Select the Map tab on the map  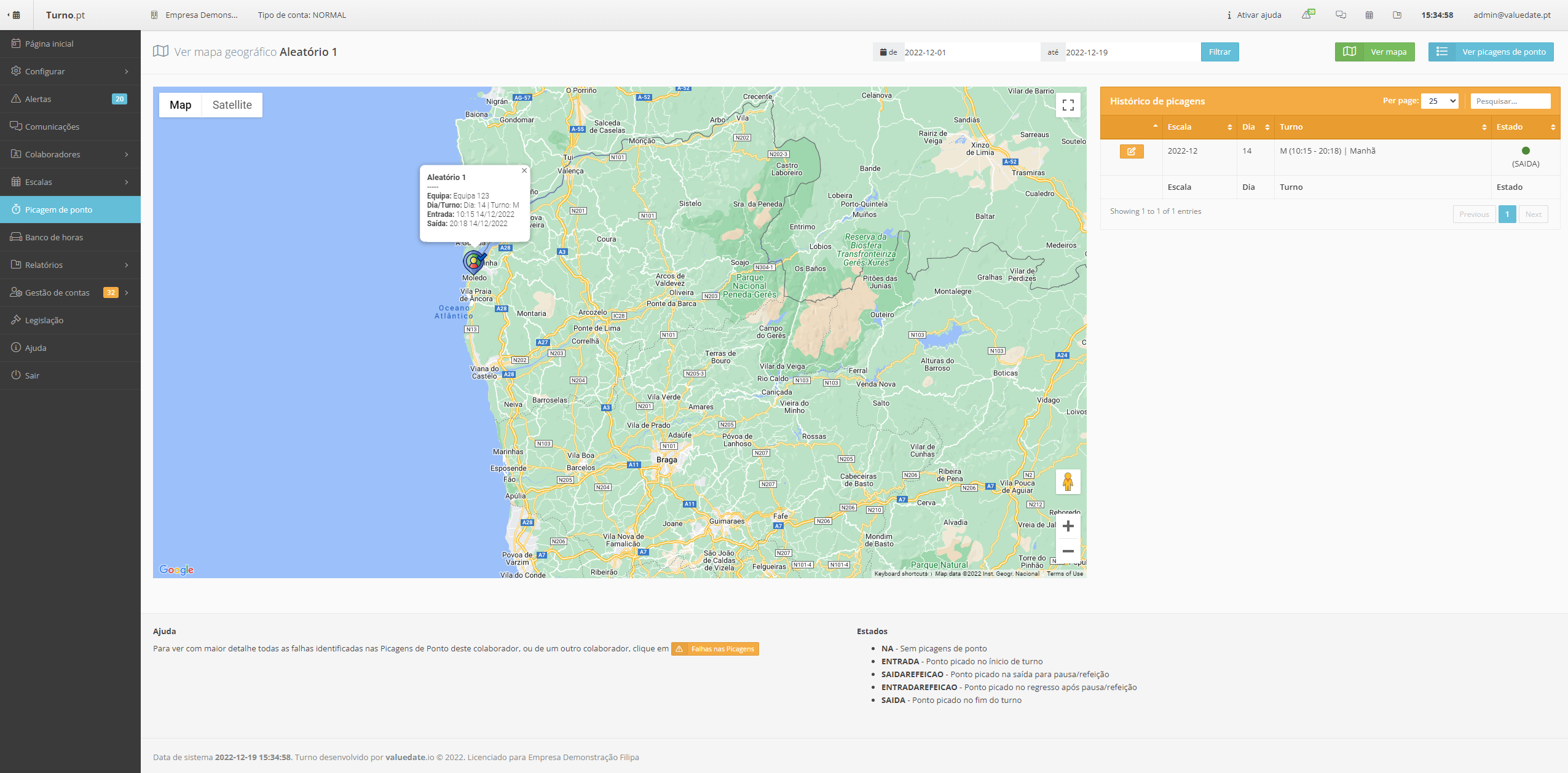coord(179,104)
